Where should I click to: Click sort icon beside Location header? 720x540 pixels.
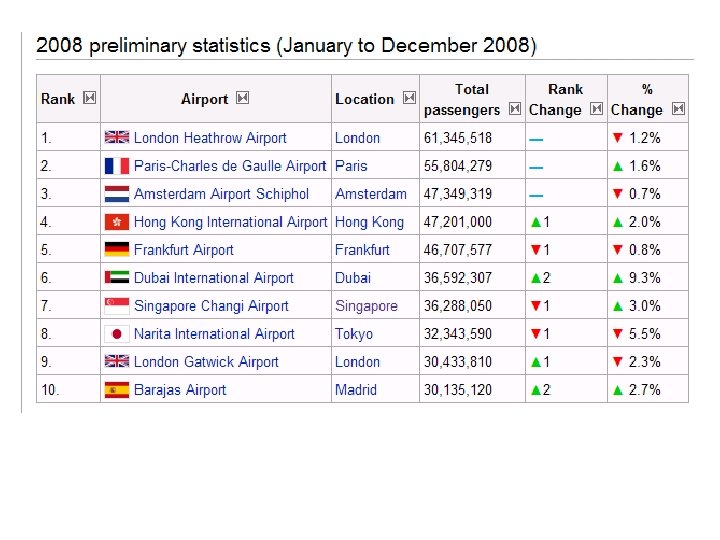pos(408,98)
